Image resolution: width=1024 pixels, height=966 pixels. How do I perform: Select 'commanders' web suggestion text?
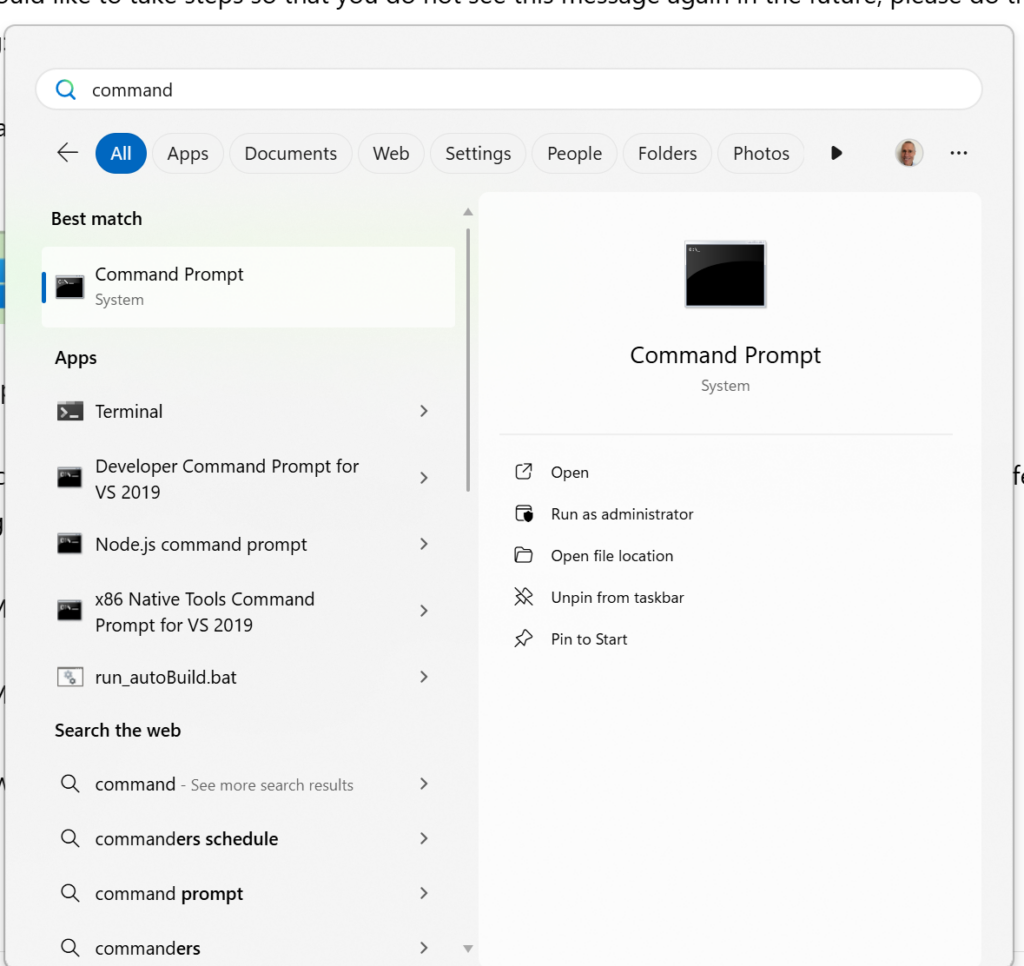148,948
